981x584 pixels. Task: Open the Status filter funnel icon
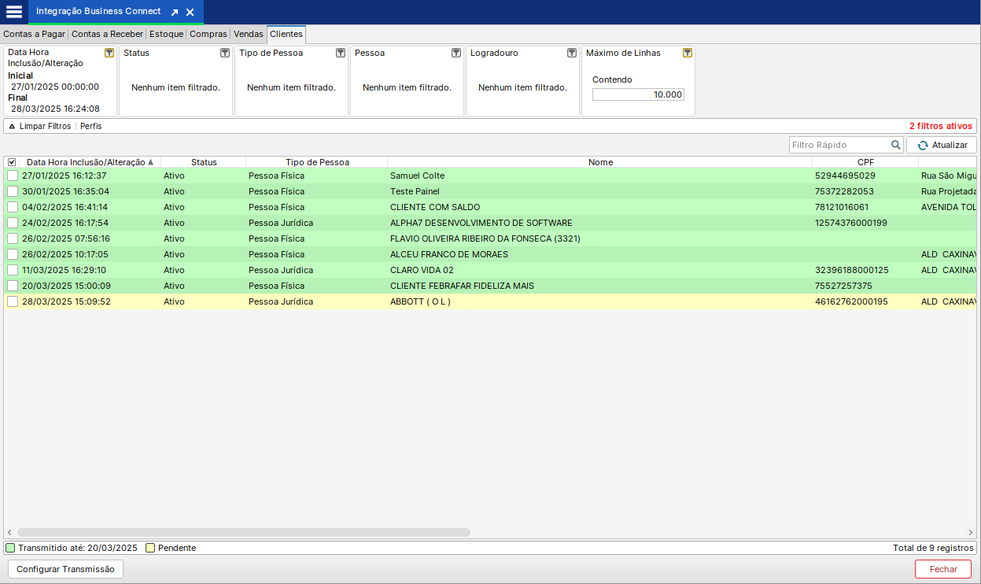tap(225, 53)
